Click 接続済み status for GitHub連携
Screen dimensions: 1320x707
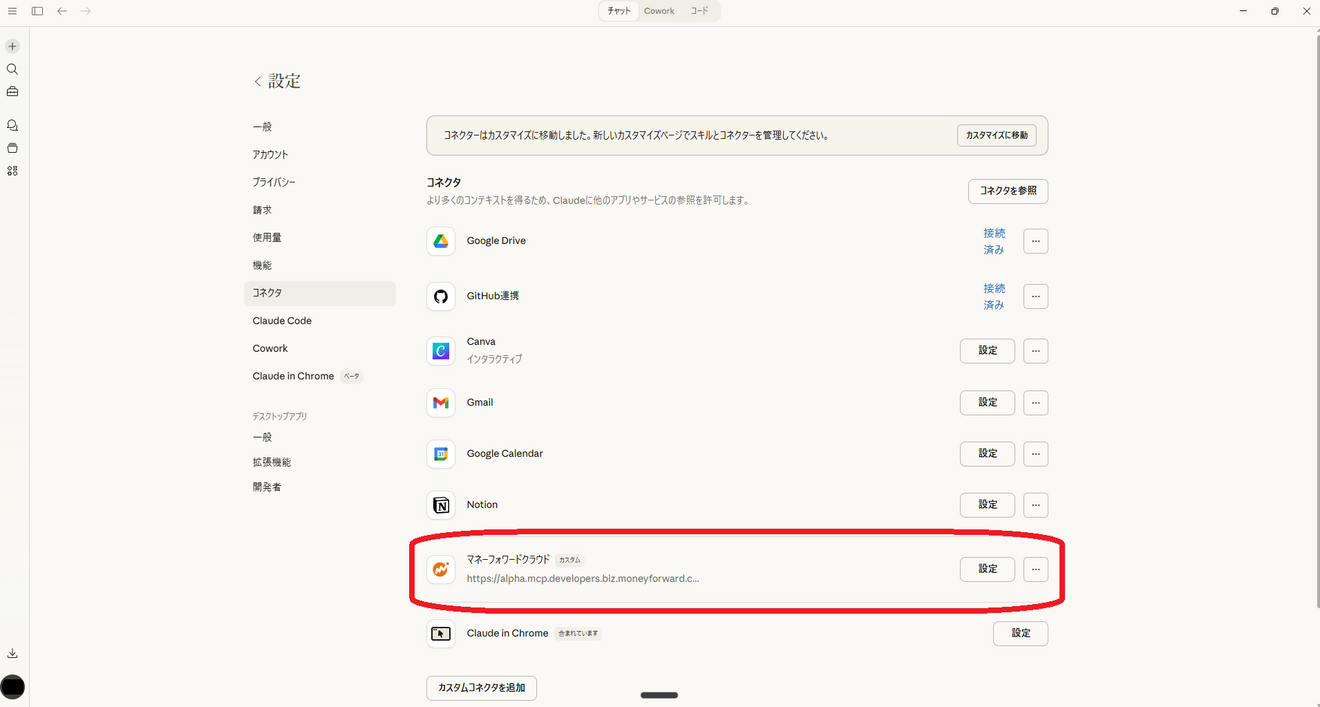click(994, 296)
